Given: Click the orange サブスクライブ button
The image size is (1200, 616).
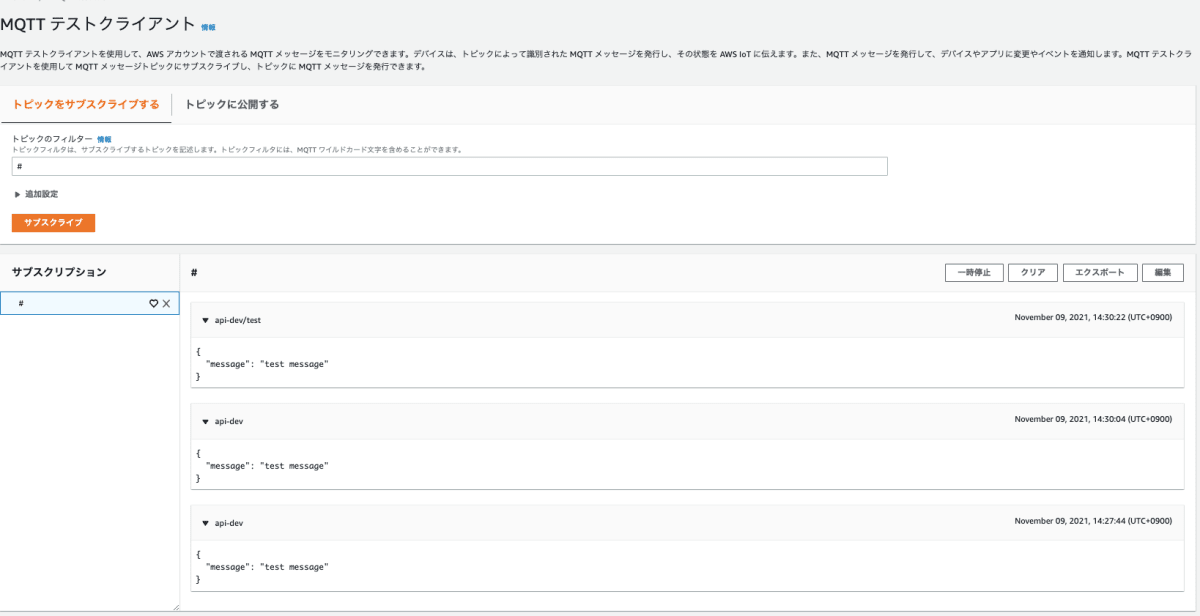Looking at the screenshot, I should 53,222.
